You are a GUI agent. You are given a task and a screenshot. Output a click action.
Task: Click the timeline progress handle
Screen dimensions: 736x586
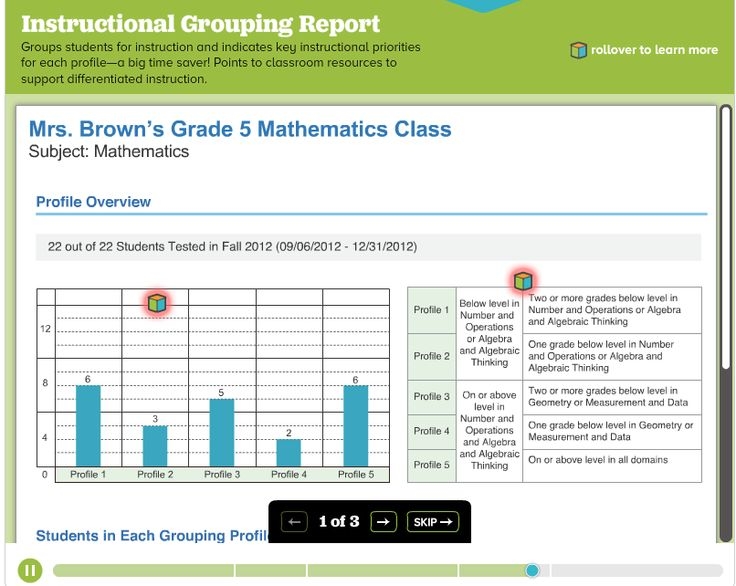pyautogui.click(x=532, y=570)
